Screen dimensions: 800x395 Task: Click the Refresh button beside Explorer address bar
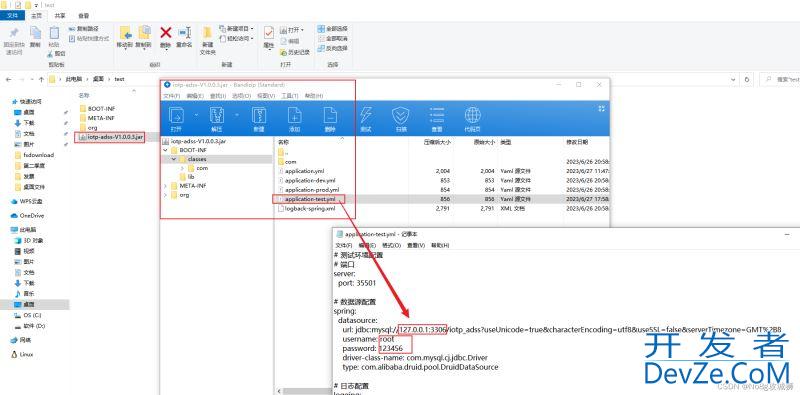(x=747, y=79)
